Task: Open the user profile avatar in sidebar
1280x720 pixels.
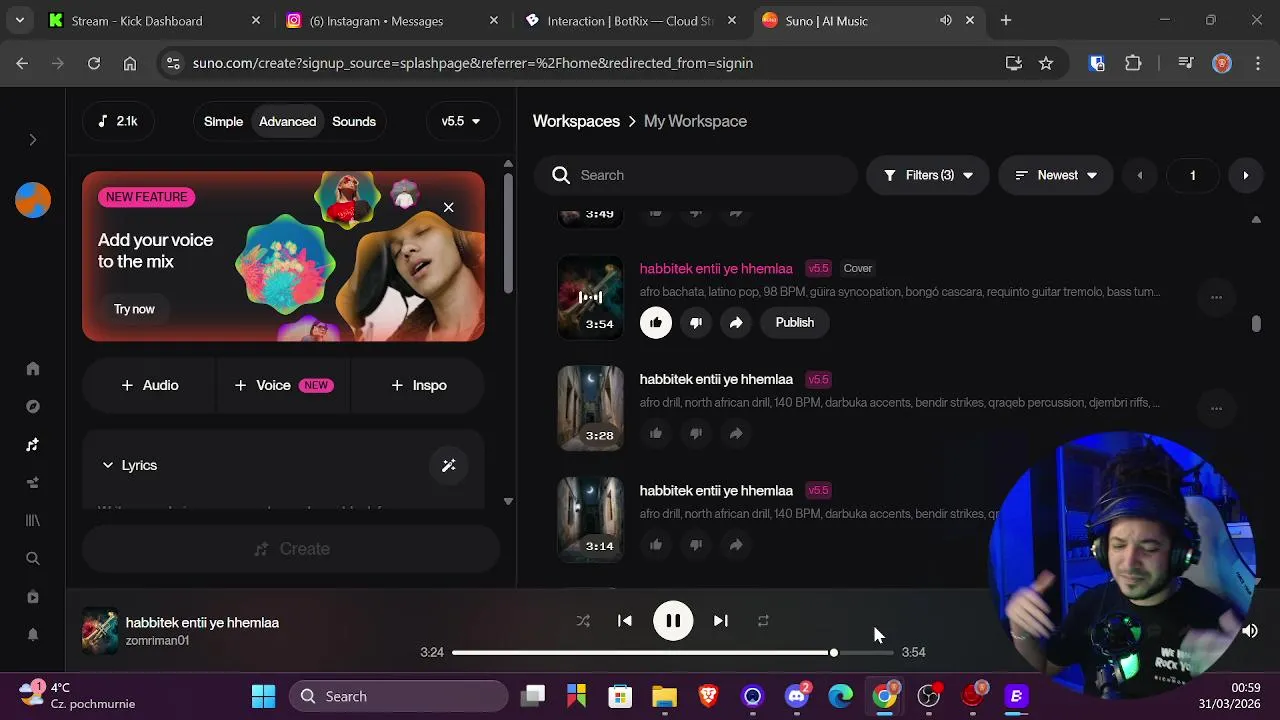Action: pos(33,200)
